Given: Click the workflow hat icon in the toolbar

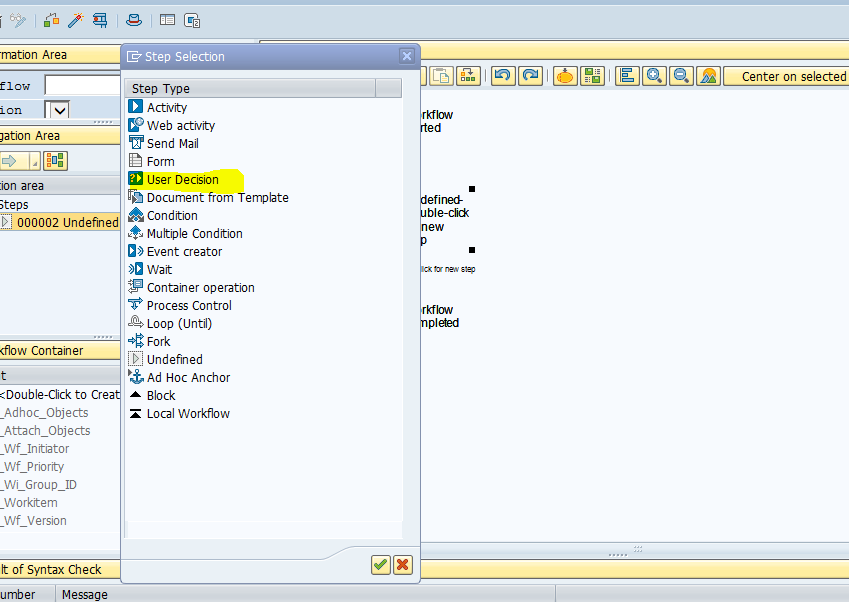Looking at the screenshot, I should tap(133, 20).
